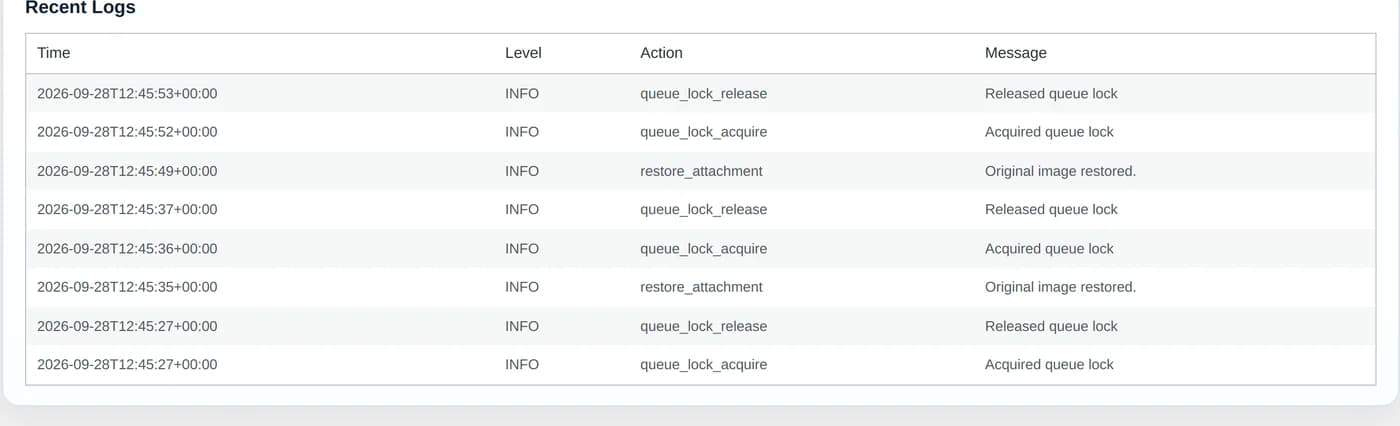This screenshot has width=1400, height=426.
Task: Click the 12:45:52 timestamp entry
Action: (127, 132)
